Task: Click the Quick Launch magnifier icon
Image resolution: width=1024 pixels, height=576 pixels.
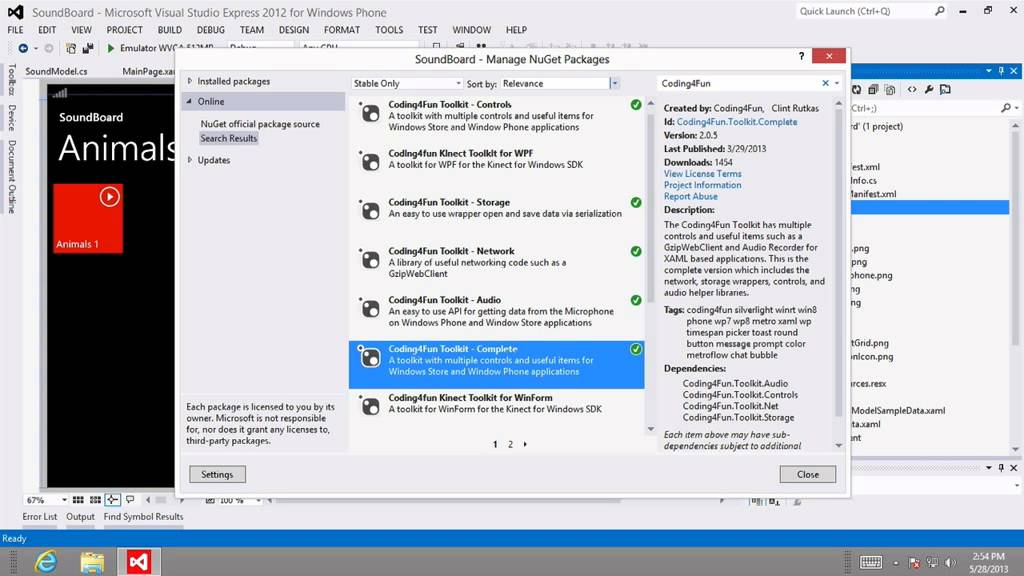Action: pyautogui.click(x=939, y=11)
